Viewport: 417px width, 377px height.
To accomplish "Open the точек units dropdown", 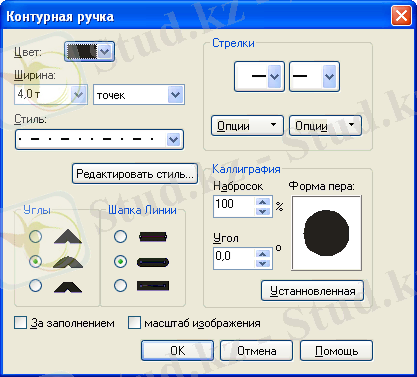I will tap(175, 95).
